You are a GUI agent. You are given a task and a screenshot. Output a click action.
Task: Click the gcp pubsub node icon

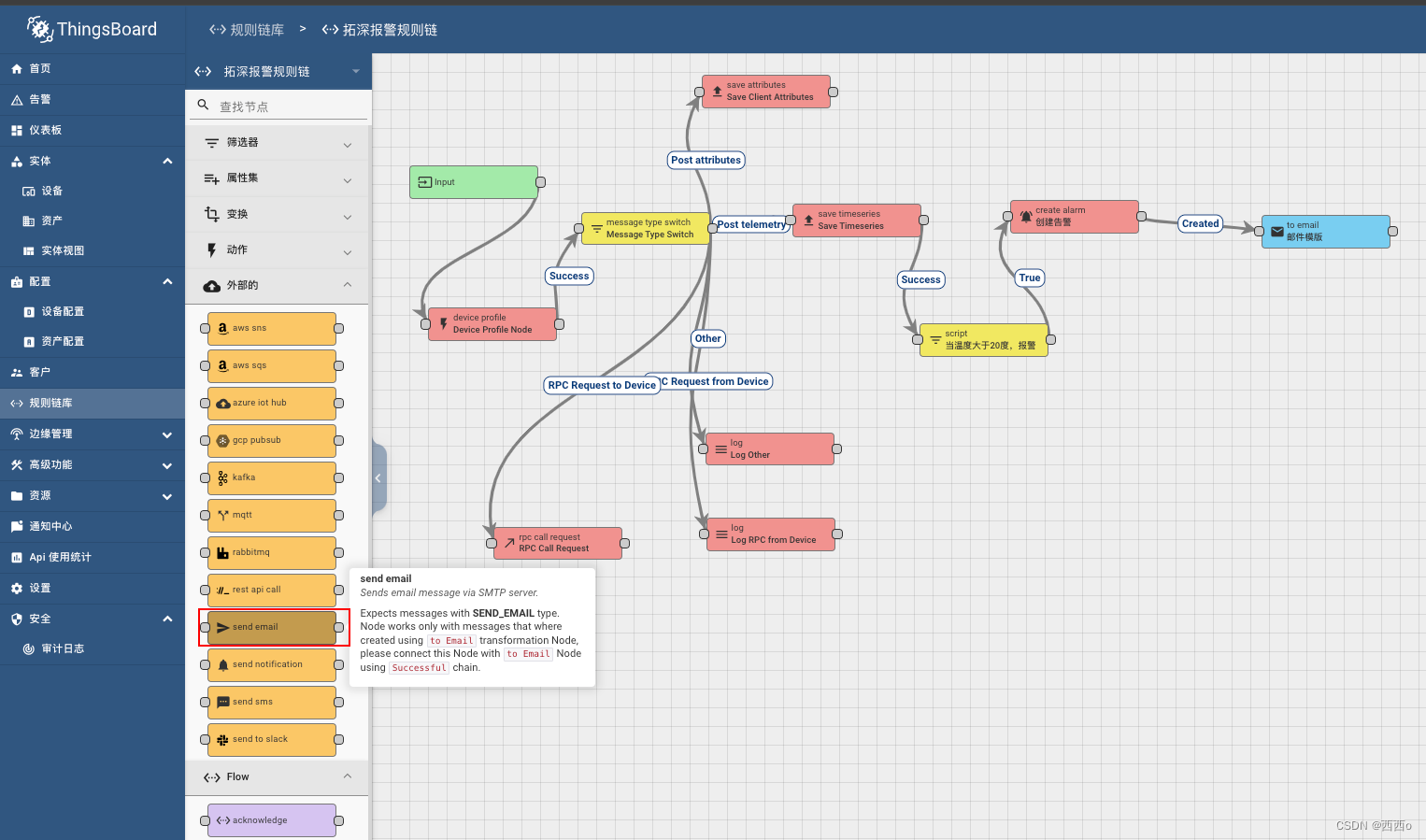222,441
